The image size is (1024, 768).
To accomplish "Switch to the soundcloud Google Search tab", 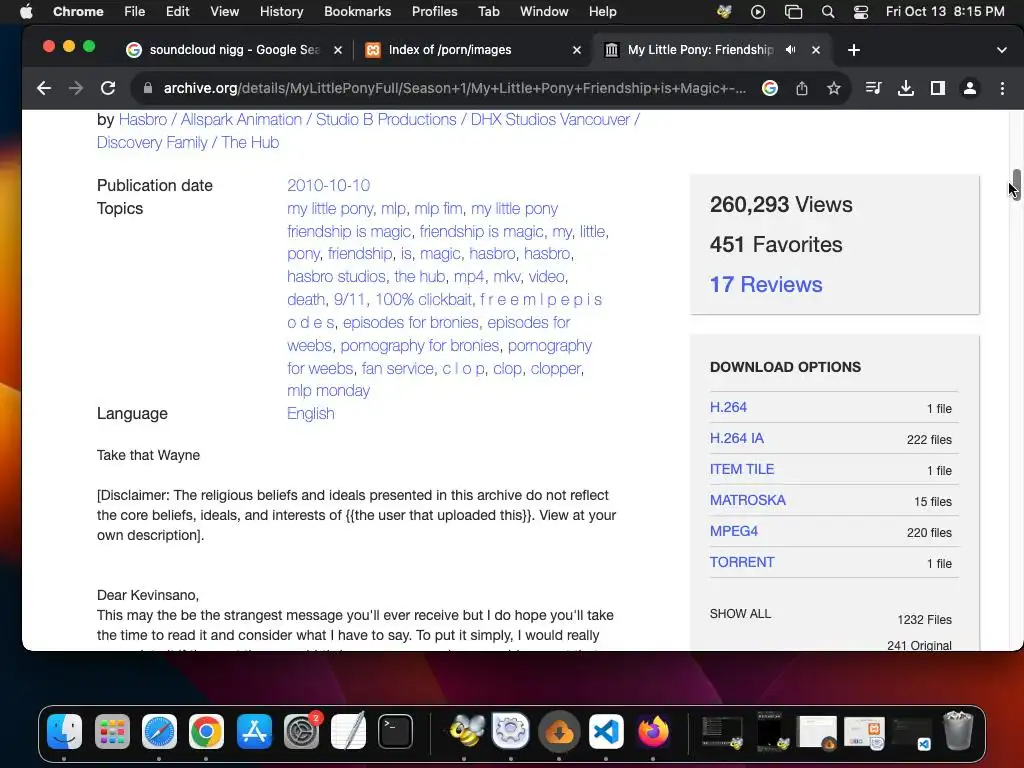I will tap(233, 50).
